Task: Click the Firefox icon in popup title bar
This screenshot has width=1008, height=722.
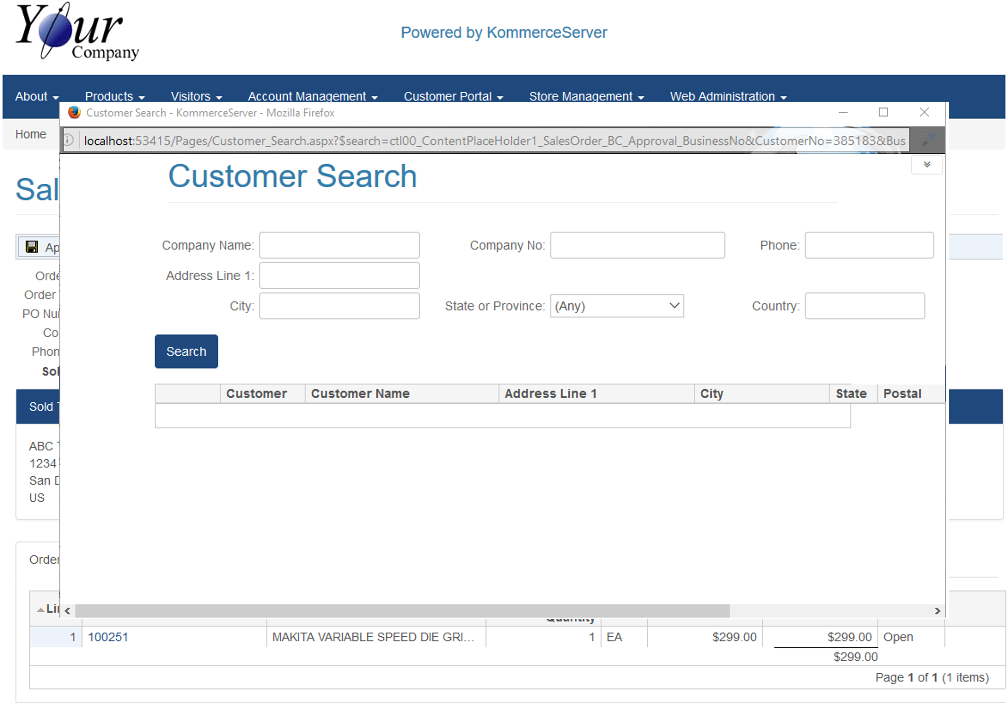Action: (74, 113)
